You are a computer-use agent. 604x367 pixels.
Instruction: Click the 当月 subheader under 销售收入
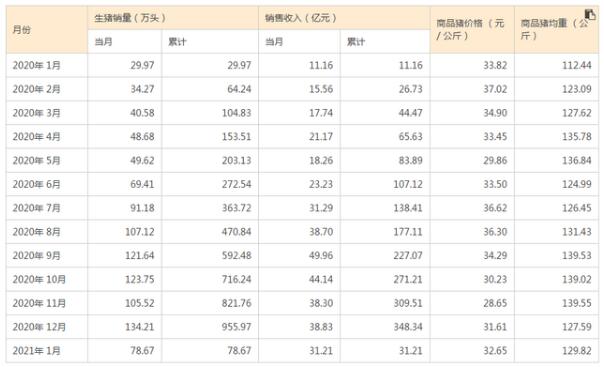click(x=274, y=42)
